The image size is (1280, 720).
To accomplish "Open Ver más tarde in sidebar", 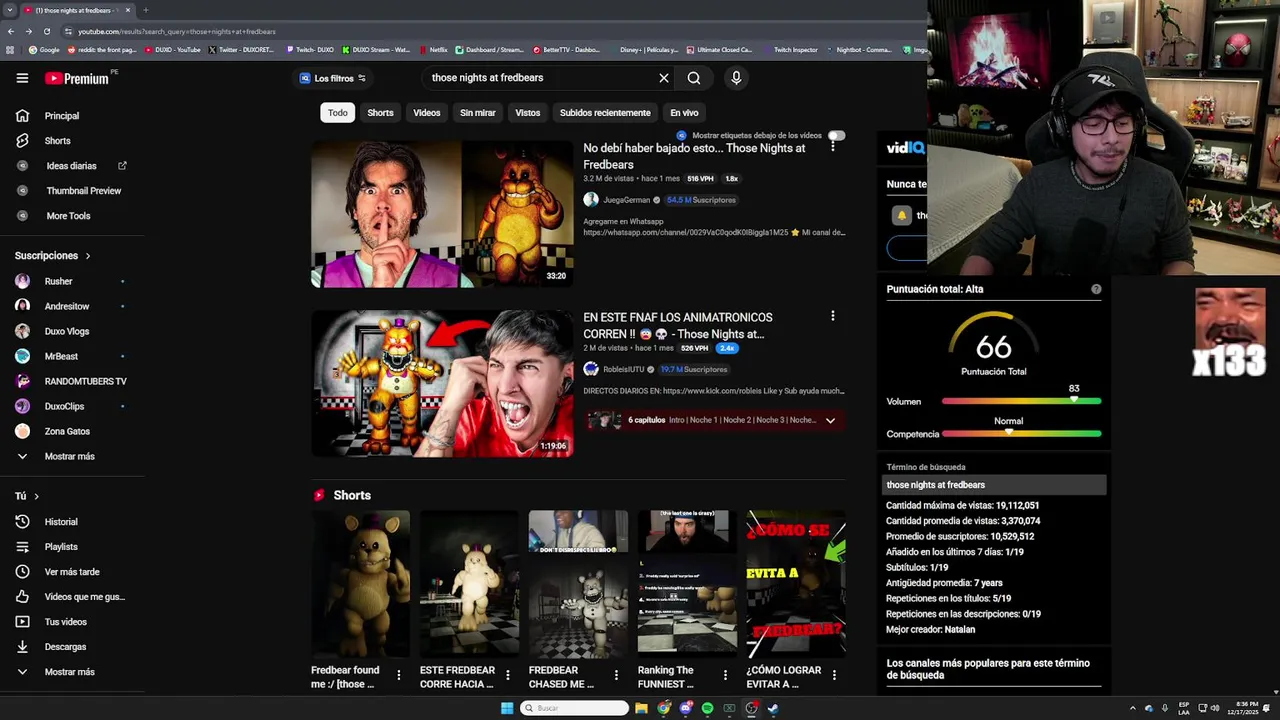I will coord(72,572).
